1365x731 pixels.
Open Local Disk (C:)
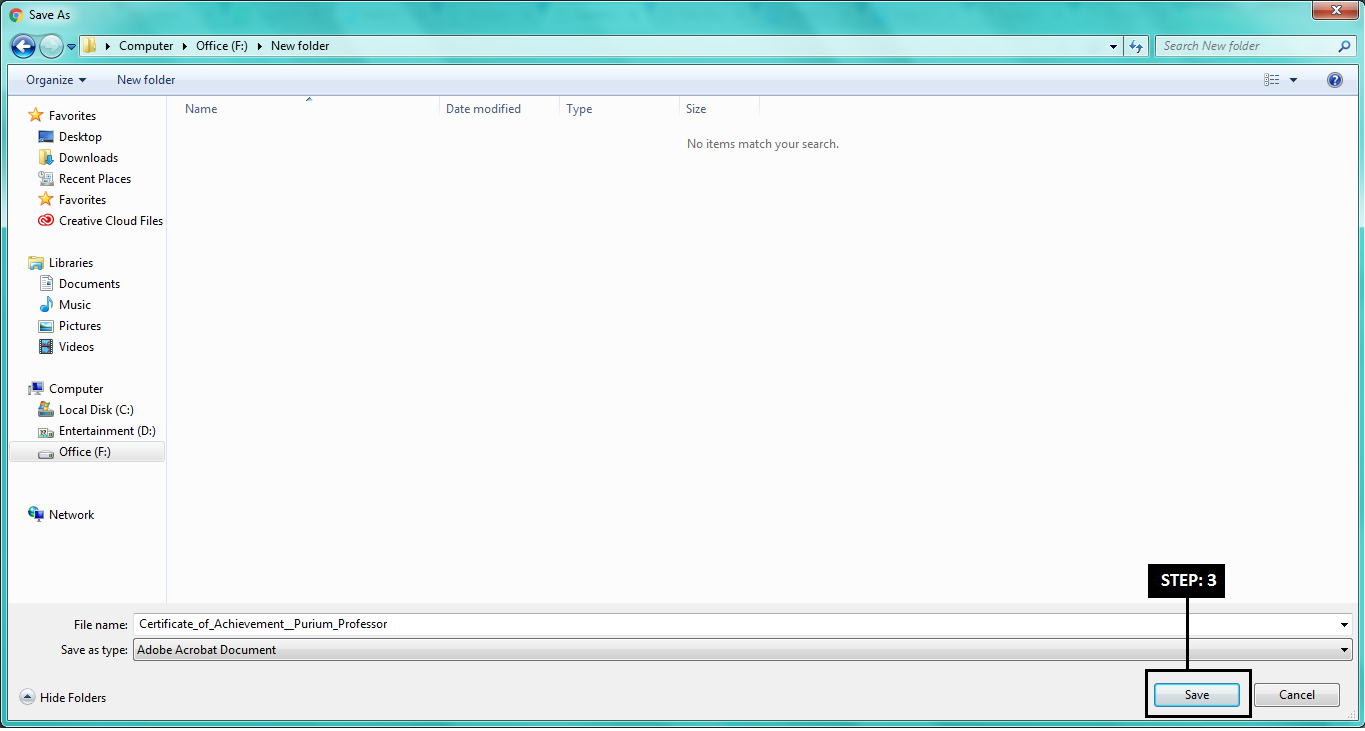point(96,410)
